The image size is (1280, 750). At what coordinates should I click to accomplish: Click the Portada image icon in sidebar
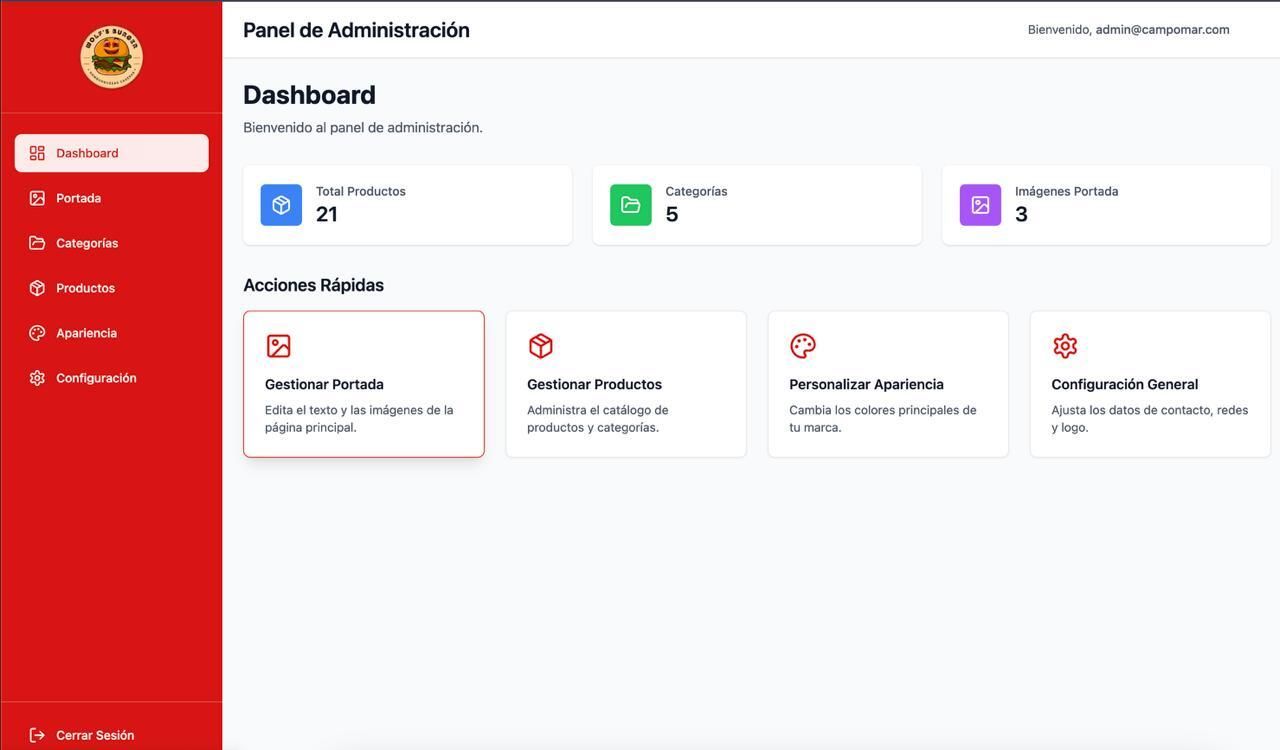37,198
